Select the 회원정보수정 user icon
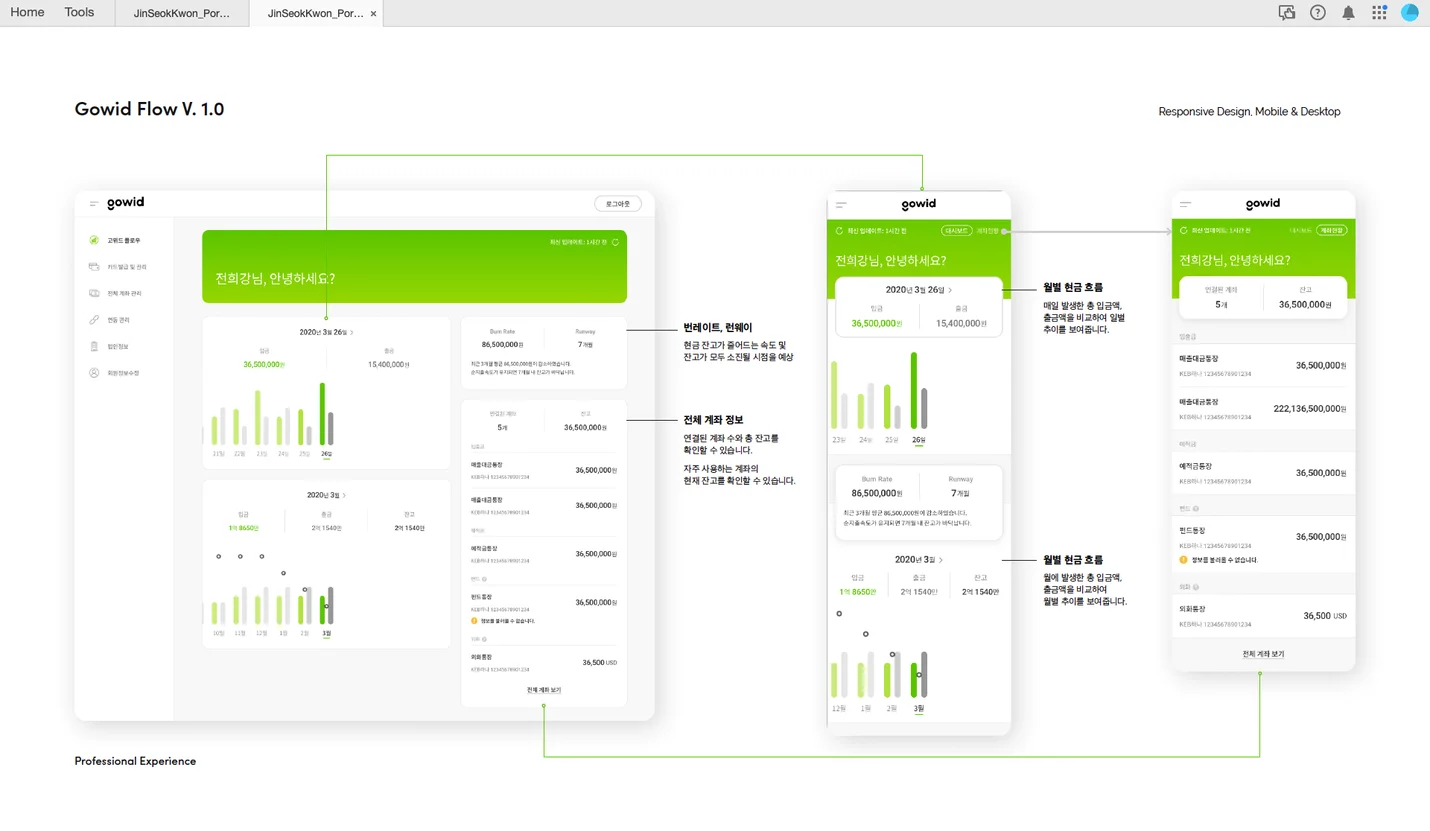 click(x=93, y=373)
